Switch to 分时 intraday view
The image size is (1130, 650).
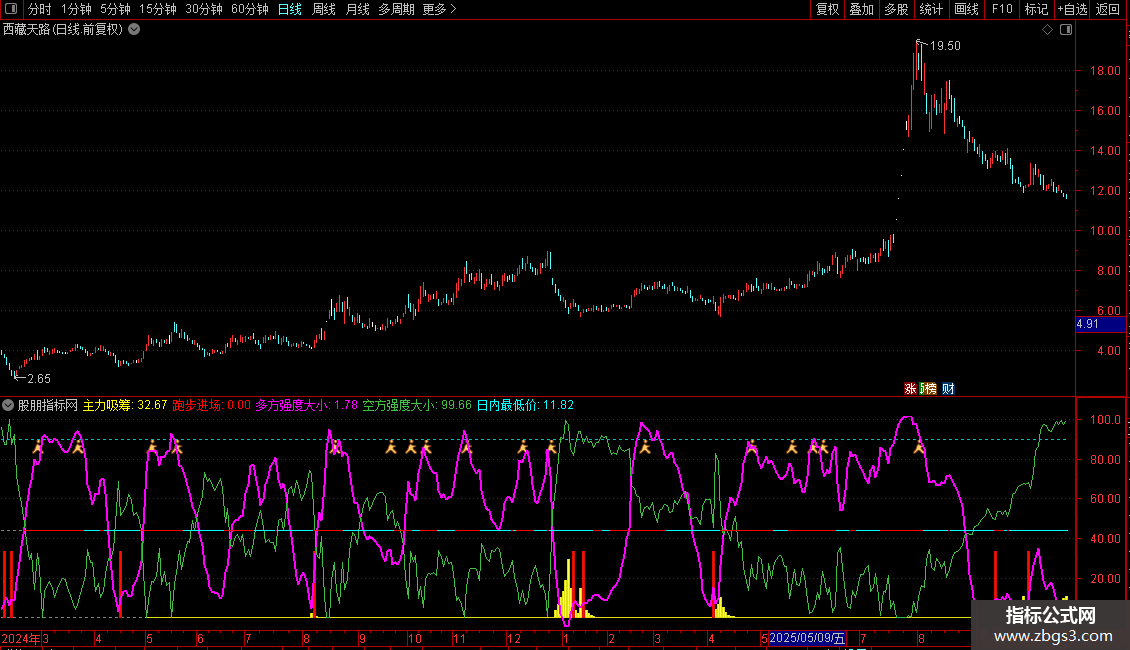(39, 9)
